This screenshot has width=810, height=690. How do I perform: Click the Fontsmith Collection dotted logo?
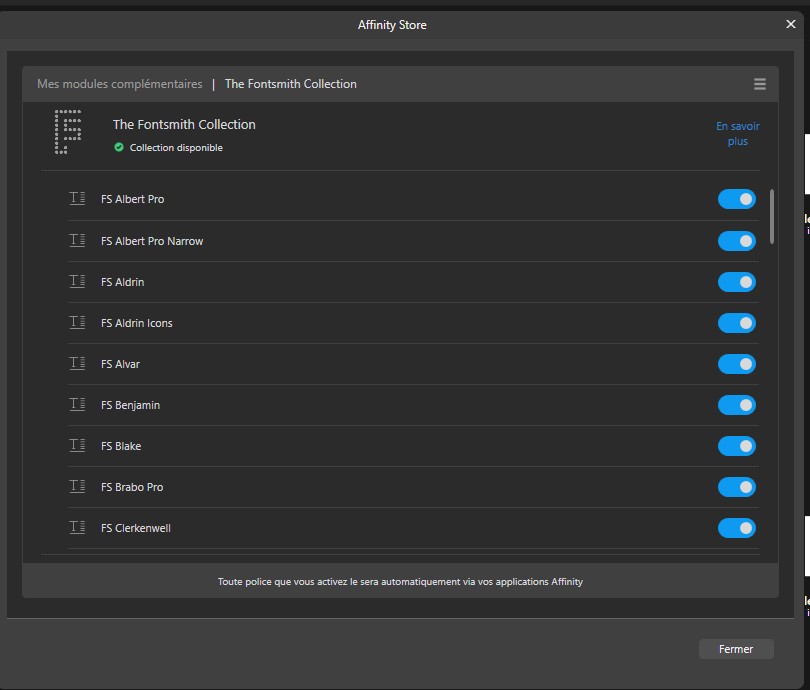68,132
